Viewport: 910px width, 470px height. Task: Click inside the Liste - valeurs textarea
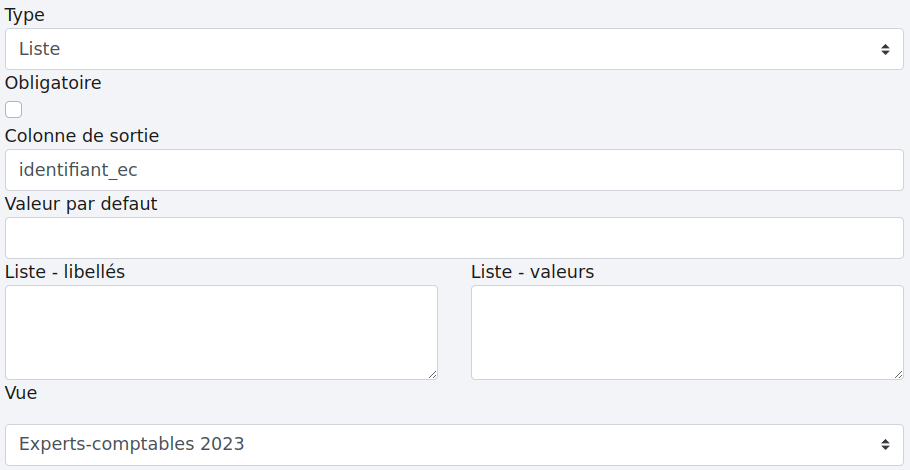point(687,332)
